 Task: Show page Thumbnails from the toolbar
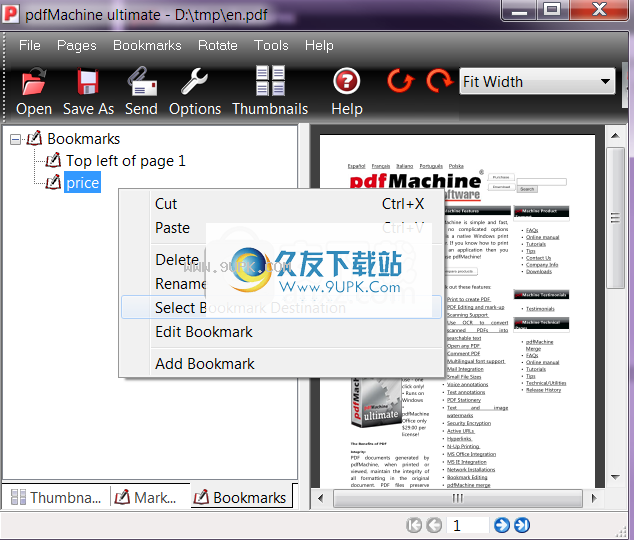coord(270,81)
